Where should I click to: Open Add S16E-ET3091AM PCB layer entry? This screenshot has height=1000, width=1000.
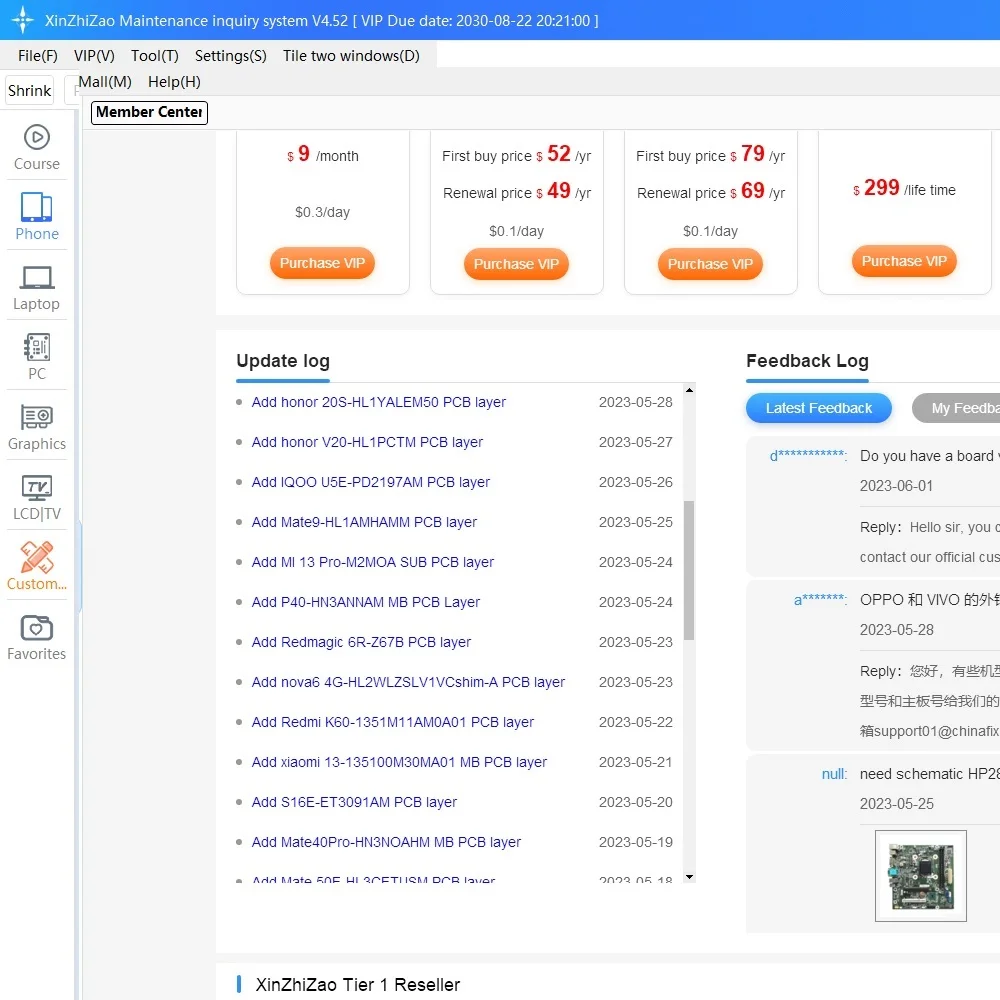354,802
